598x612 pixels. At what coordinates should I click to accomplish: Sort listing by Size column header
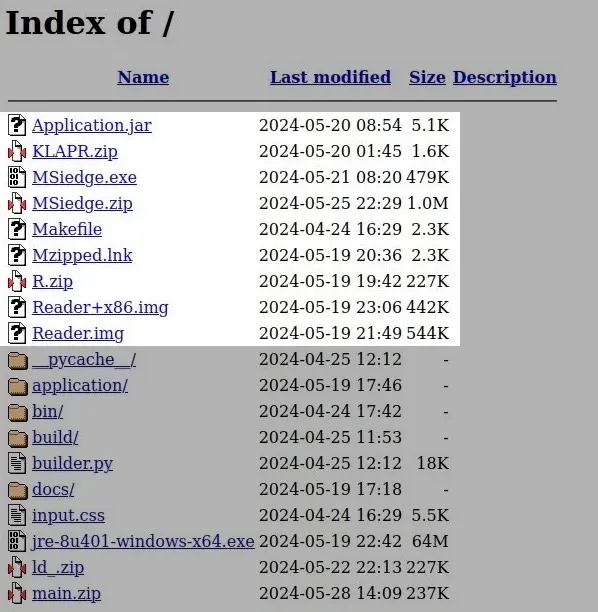[x=427, y=77]
